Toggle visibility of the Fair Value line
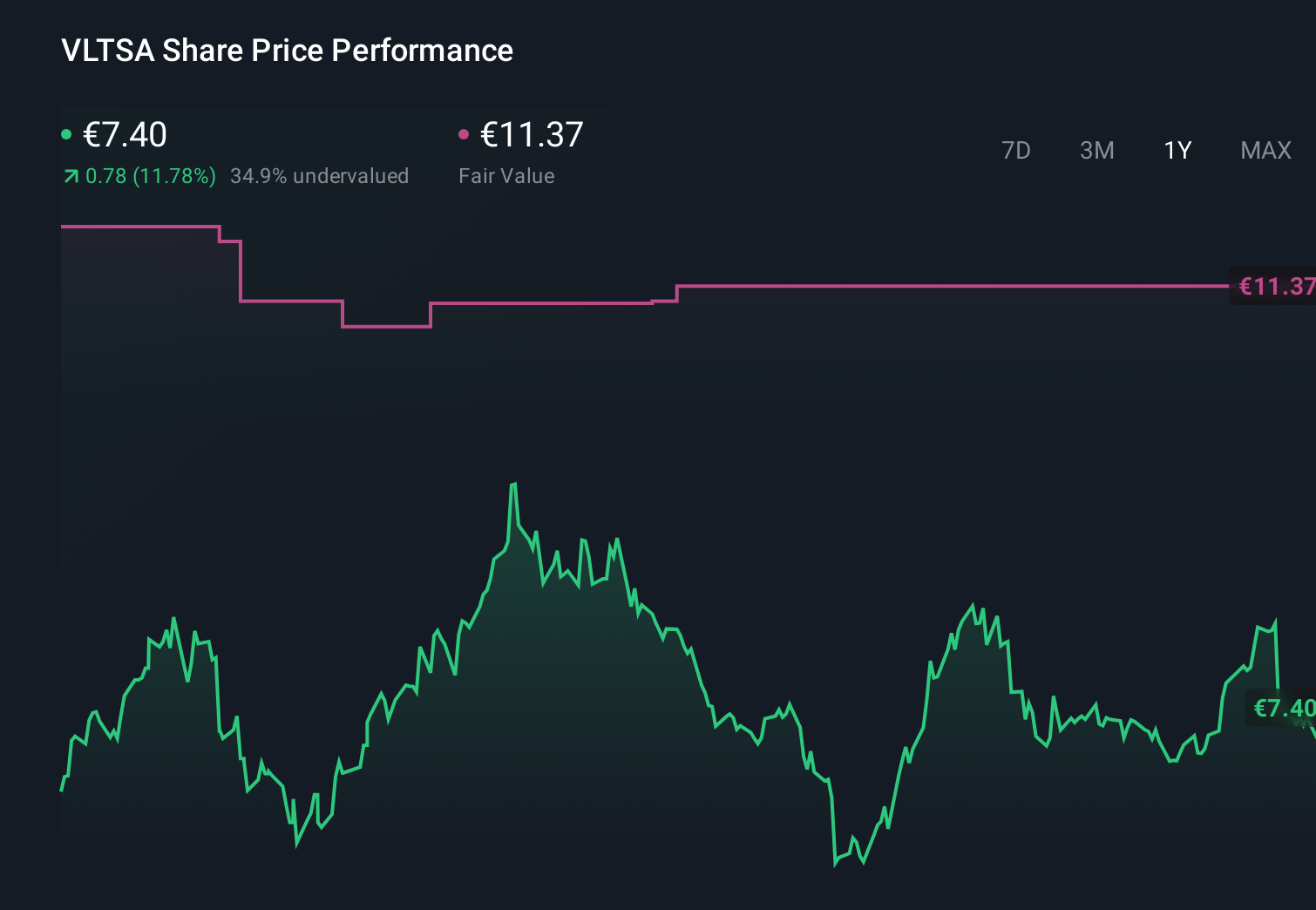 point(465,133)
